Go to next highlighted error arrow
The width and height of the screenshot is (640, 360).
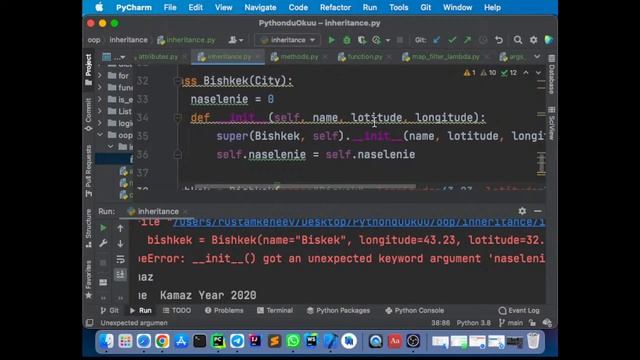[x=538, y=73]
